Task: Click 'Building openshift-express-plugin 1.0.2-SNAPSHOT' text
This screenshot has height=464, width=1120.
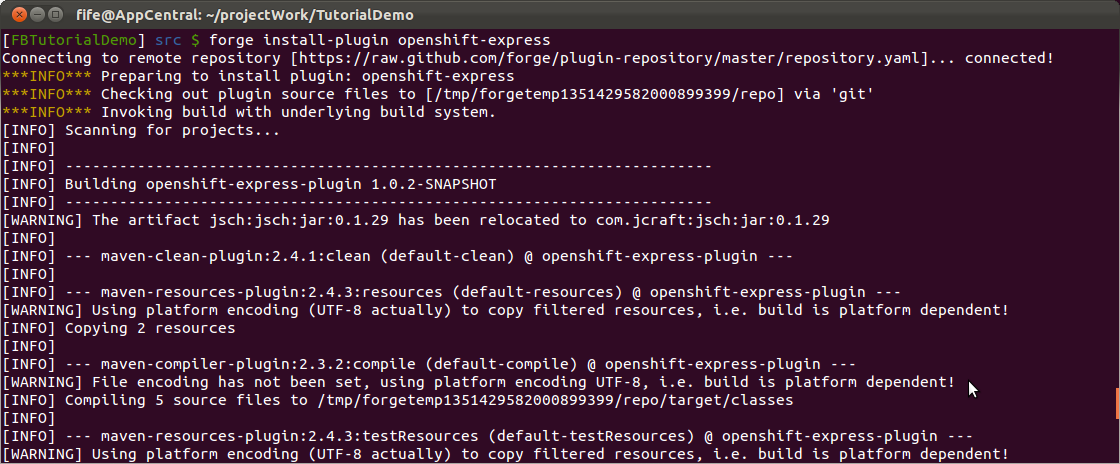Action: 281,184
